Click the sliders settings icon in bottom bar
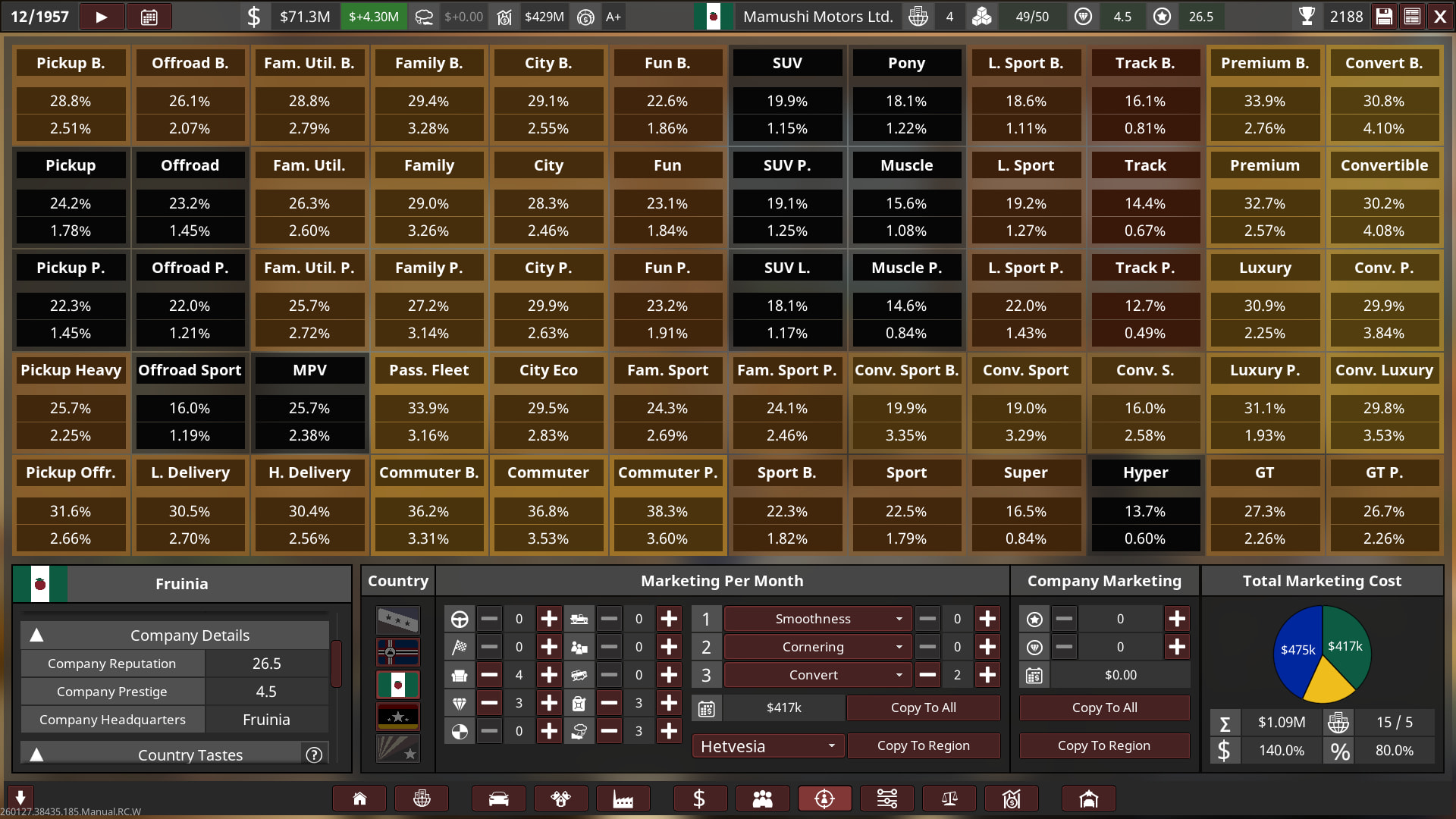The width and height of the screenshot is (1456, 819). pos(886,799)
